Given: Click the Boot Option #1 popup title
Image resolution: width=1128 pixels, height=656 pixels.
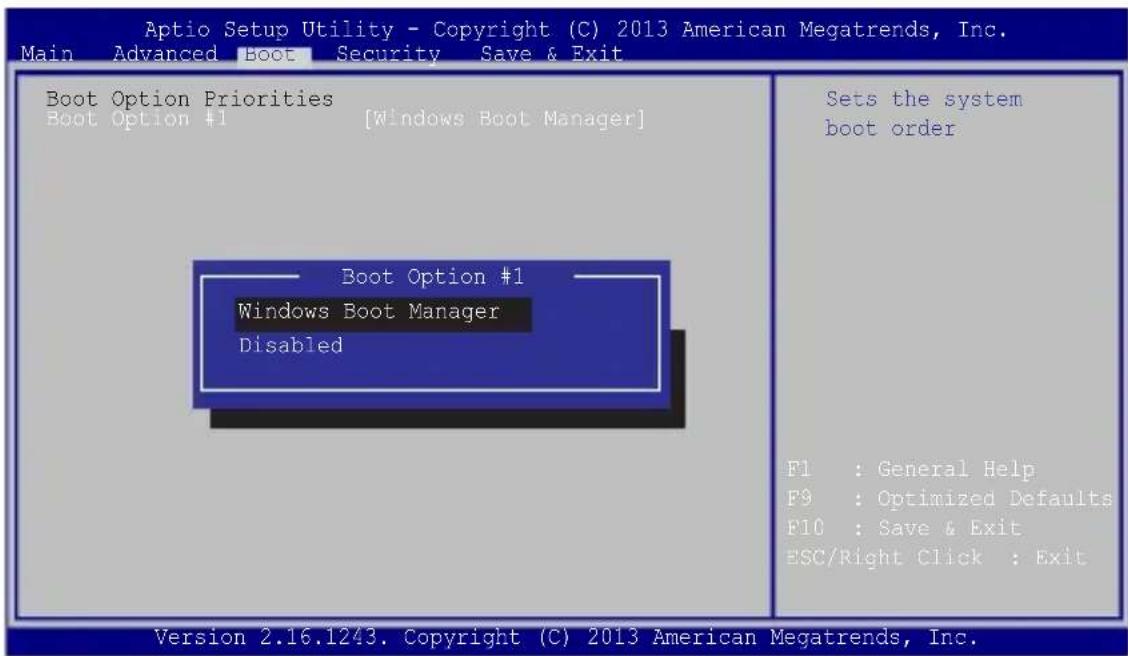Looking at the screenshot, I should [x=432, y=277].
